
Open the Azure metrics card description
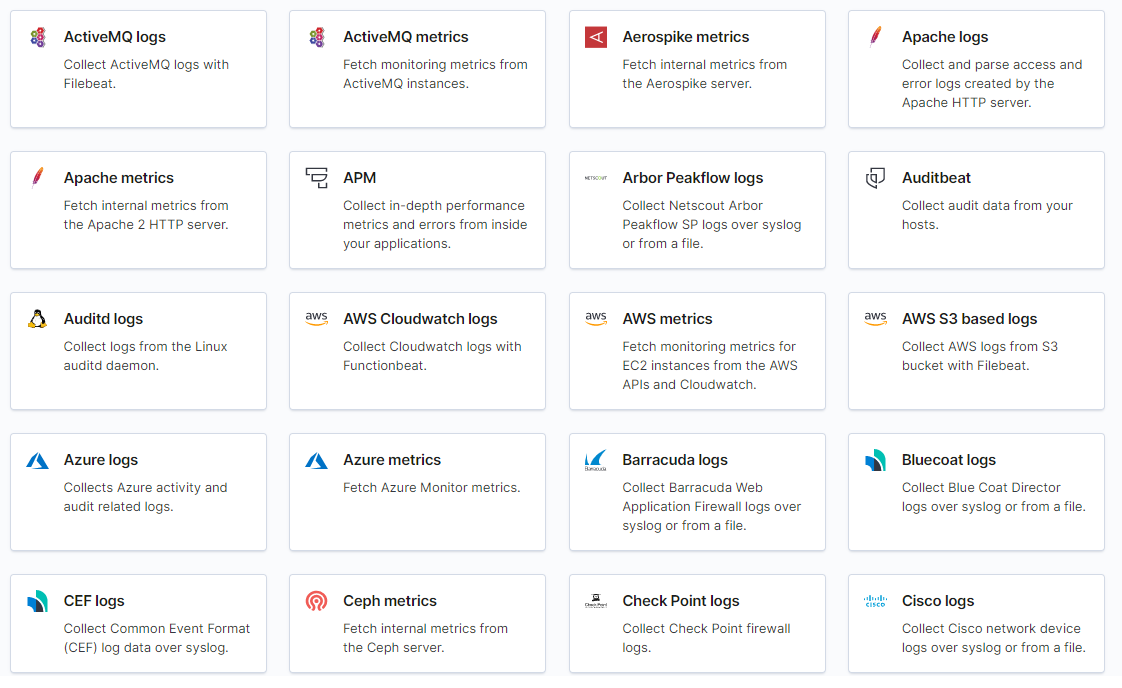click(x=431, y=488)
